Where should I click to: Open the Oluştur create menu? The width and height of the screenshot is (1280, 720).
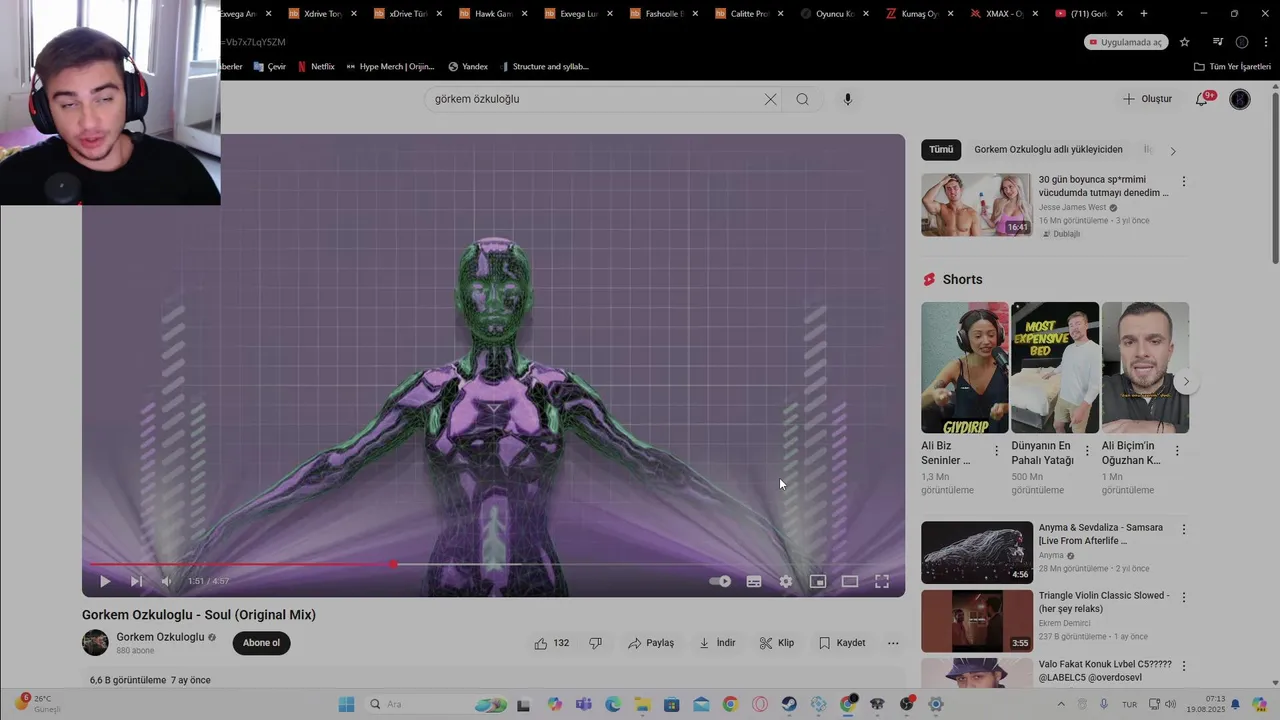pos(1147,99)
